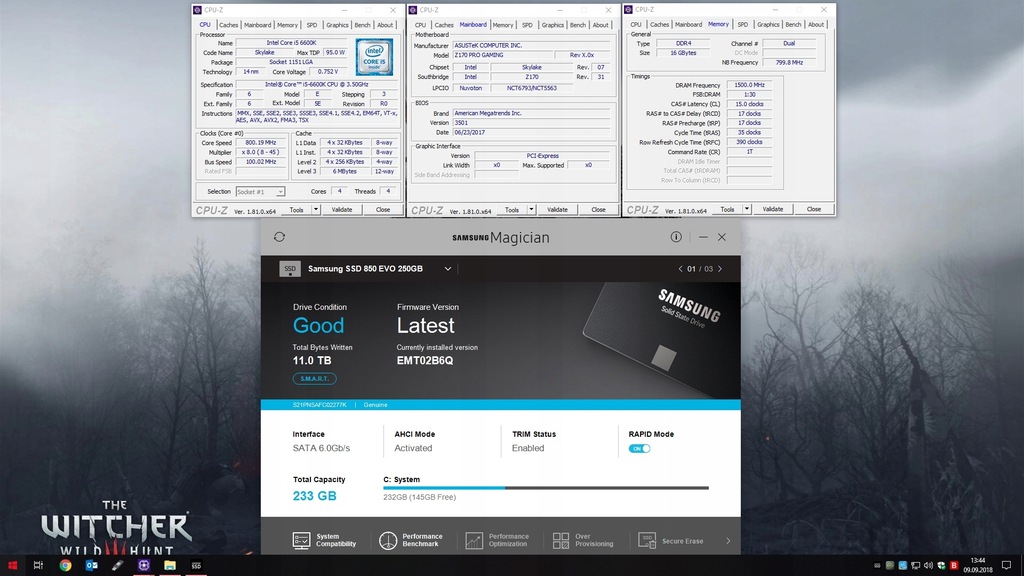Click Total Bytes Written value 11.0 TB

[312, 360]
